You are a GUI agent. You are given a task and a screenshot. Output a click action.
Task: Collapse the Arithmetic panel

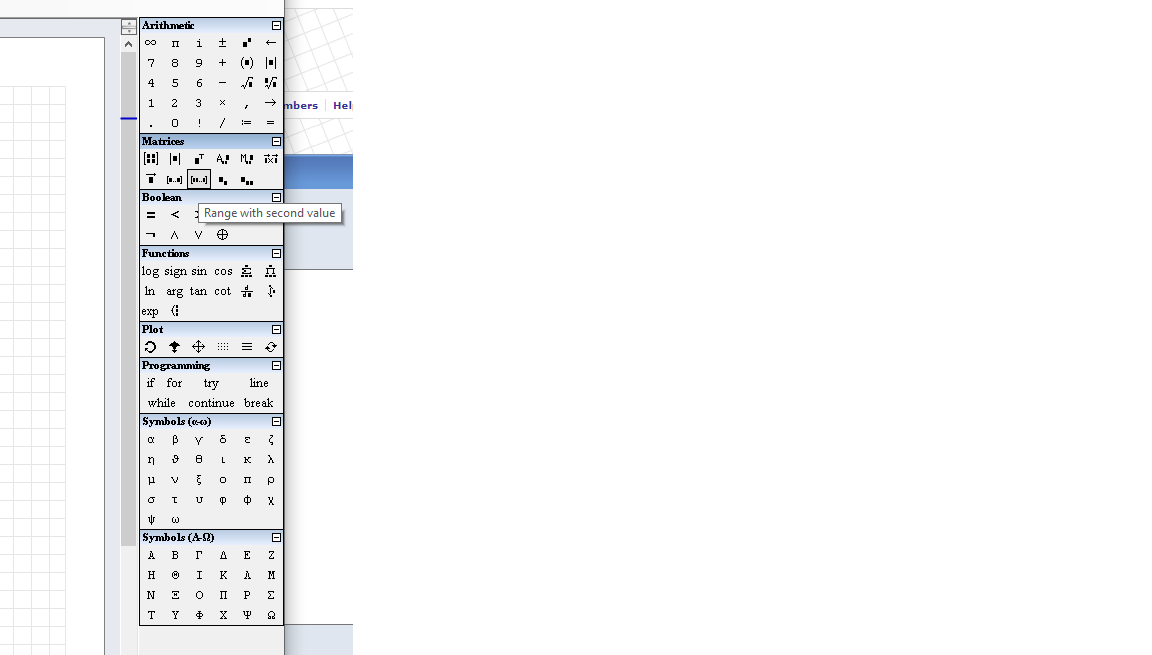point(277,25)
